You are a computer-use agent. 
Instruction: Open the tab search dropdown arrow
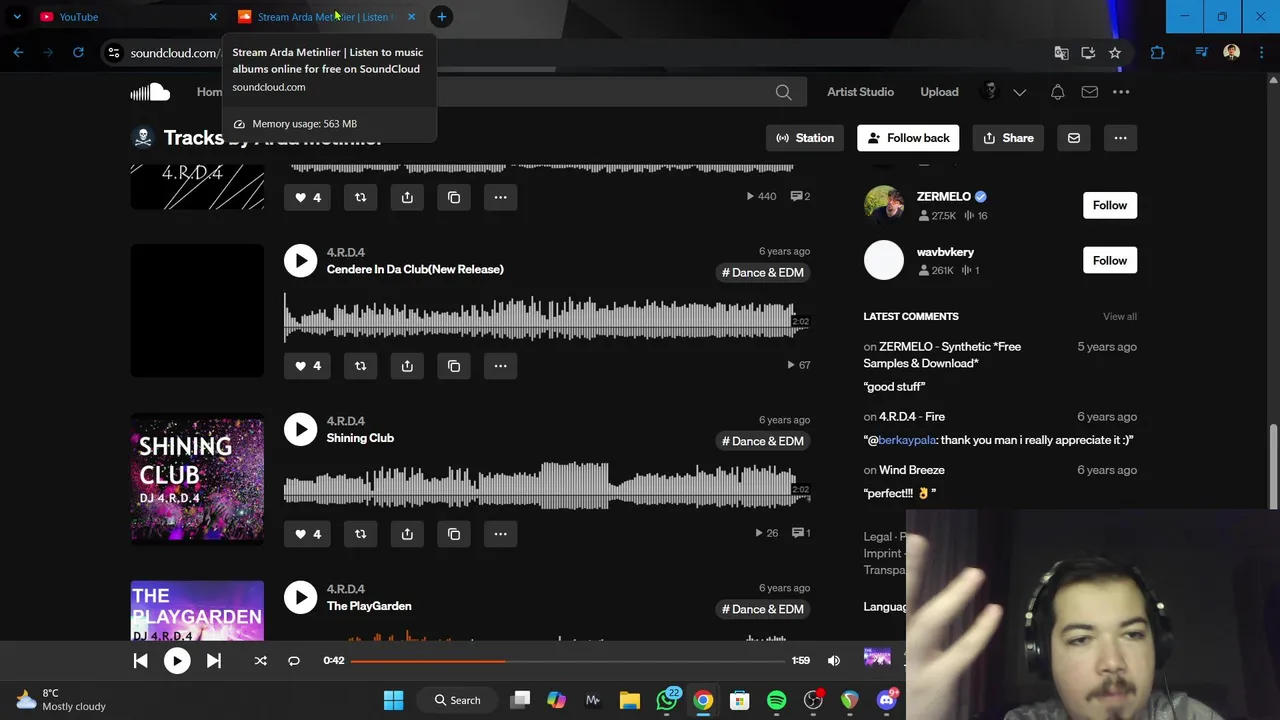point(17,17)
